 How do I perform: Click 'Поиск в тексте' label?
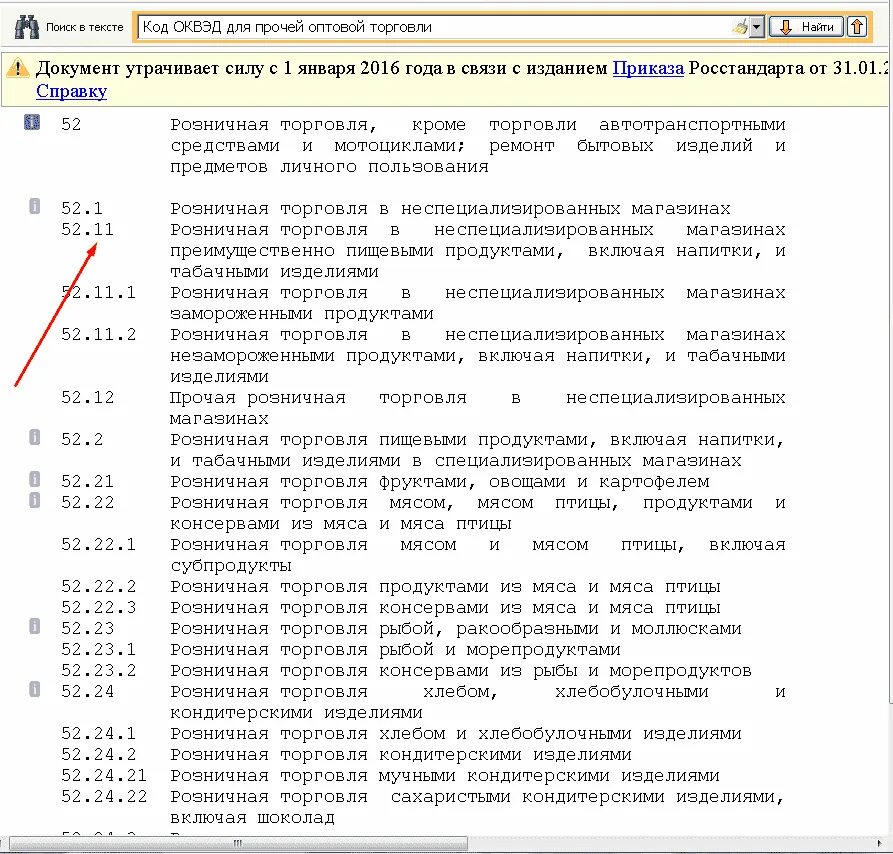[x=84, y=27]
